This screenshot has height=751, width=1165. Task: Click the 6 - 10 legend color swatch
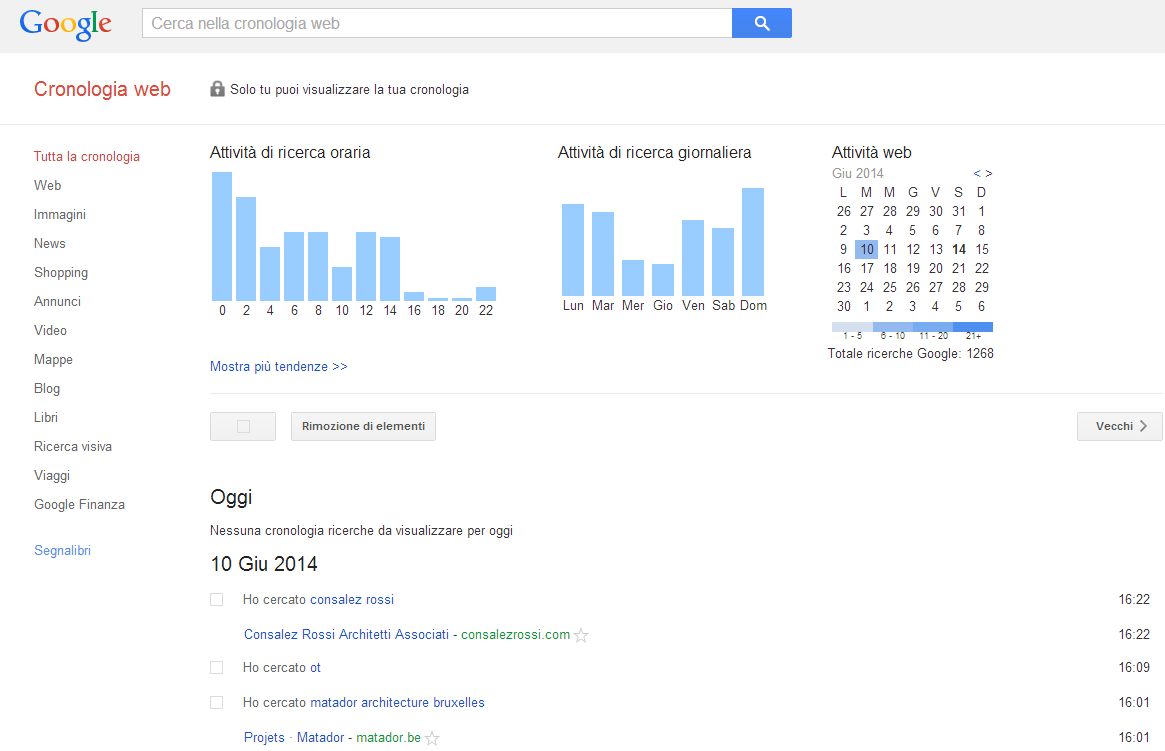coord(893,327)
